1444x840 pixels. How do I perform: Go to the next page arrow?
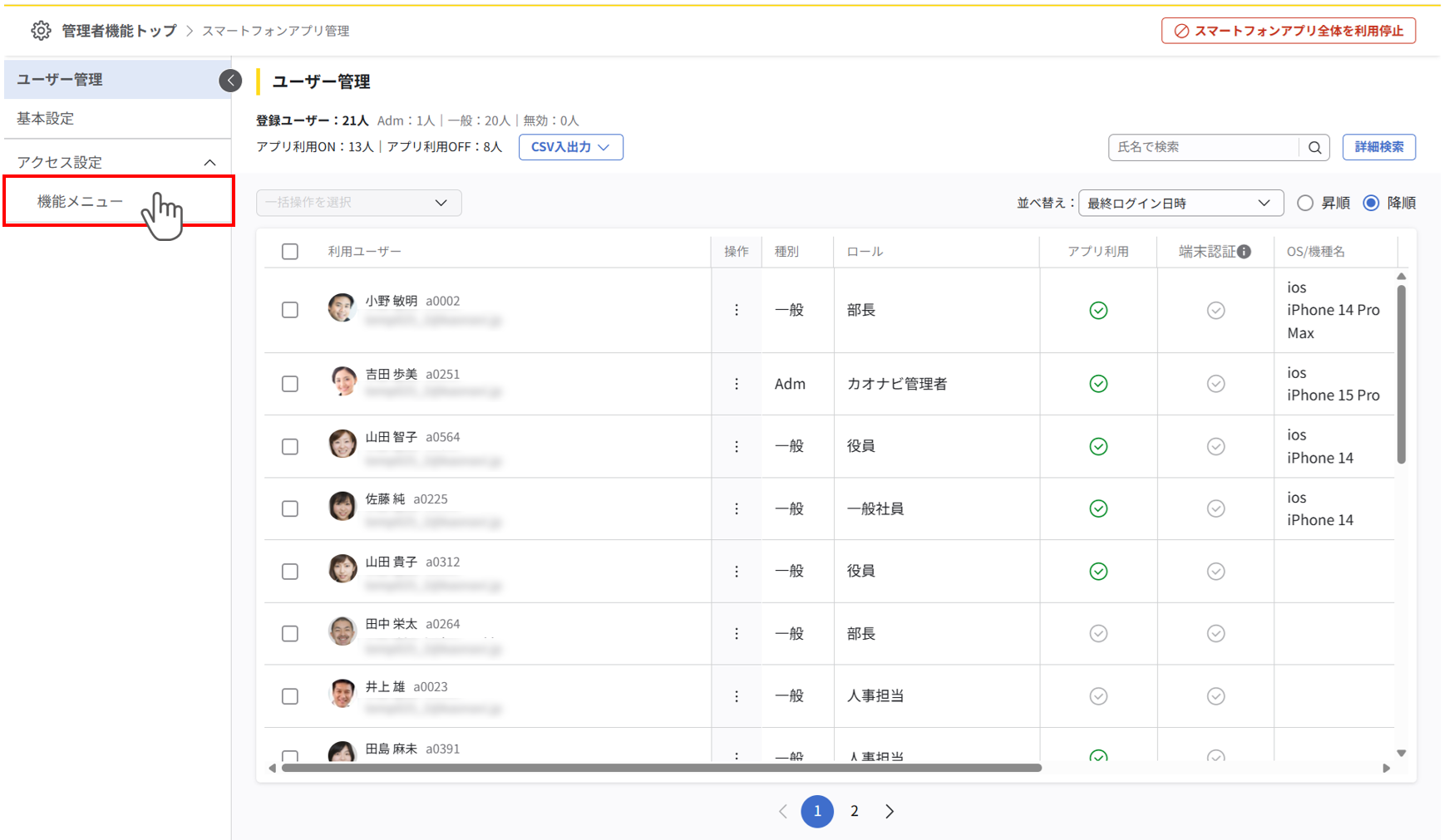pyautogui.click(x=890, y=812)
